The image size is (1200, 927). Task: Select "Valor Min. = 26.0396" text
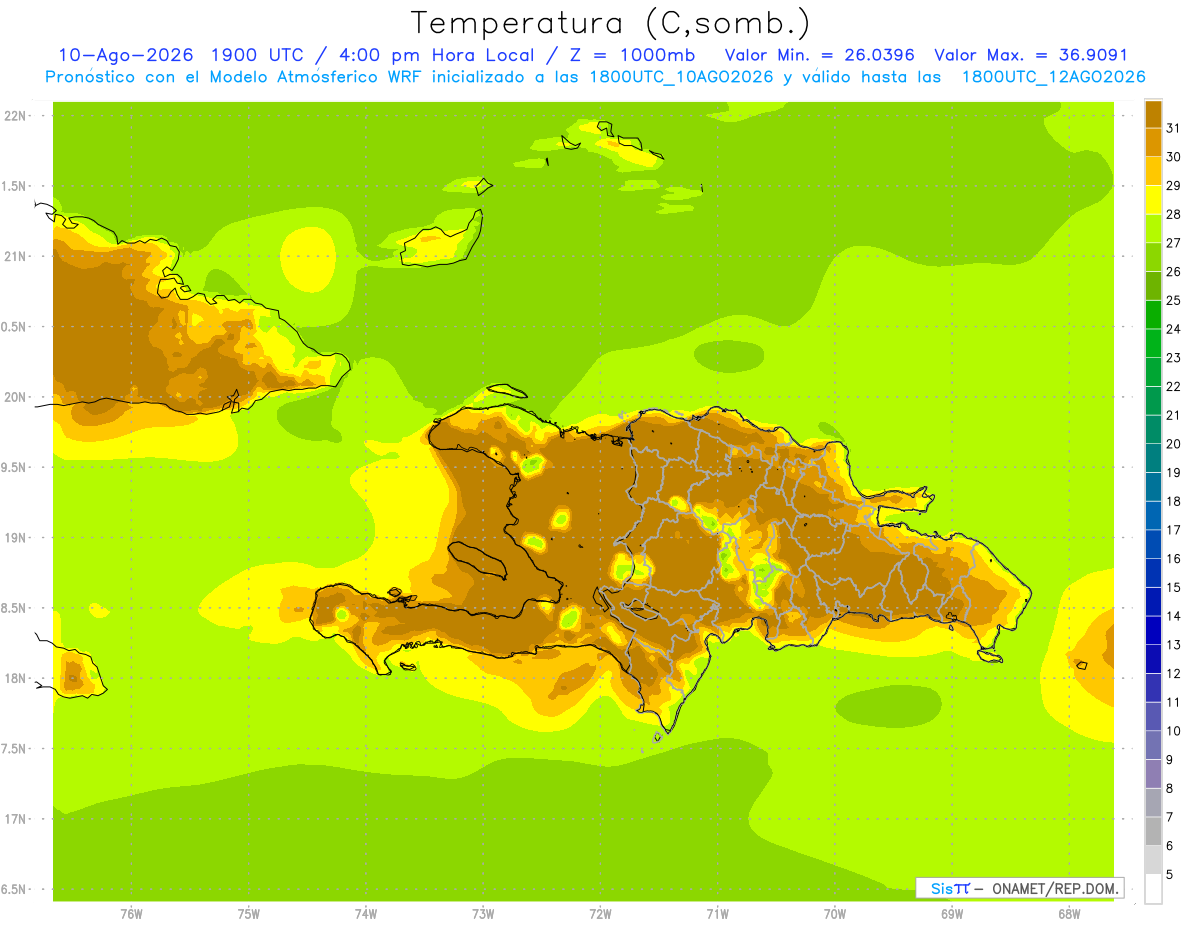point(820,55)
